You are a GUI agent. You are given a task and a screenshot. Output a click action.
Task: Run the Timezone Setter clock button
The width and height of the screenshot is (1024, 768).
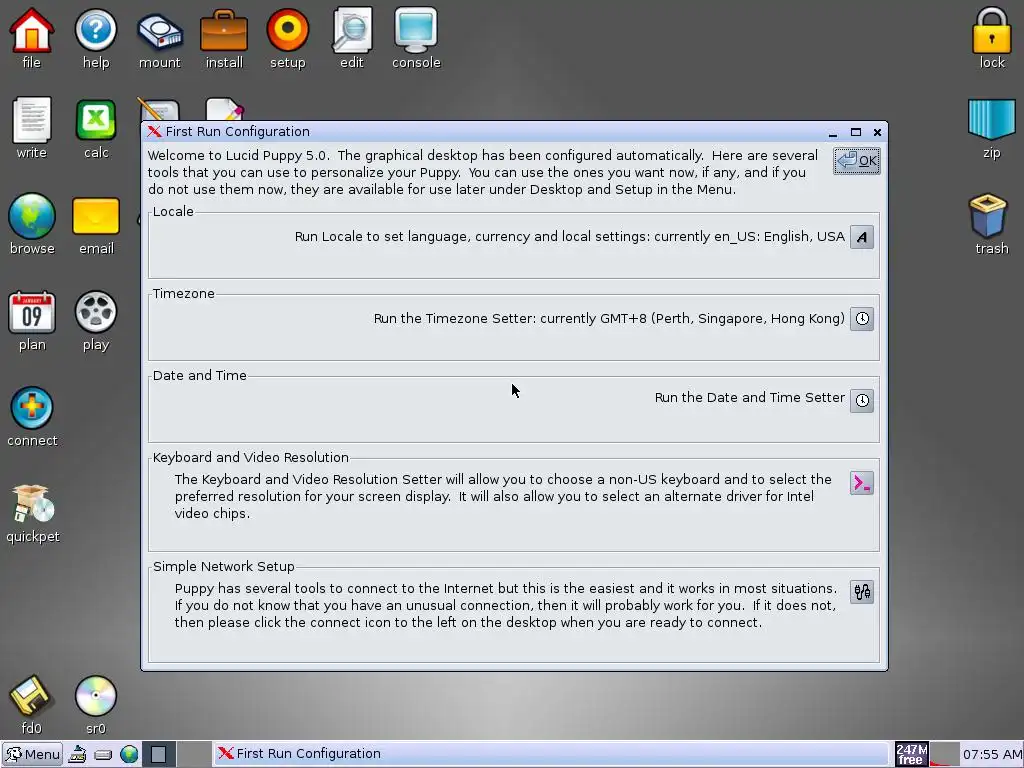861,319
